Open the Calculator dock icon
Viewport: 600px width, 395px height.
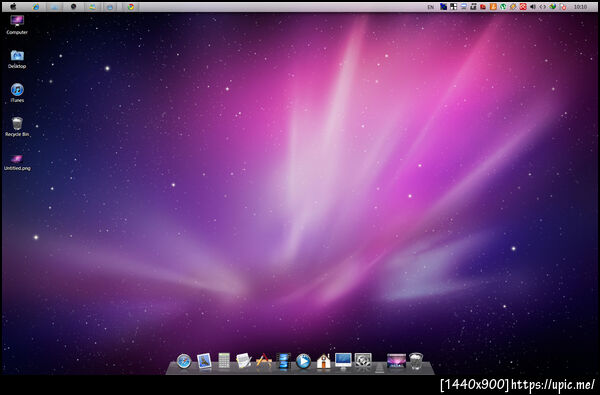point(224,361)
